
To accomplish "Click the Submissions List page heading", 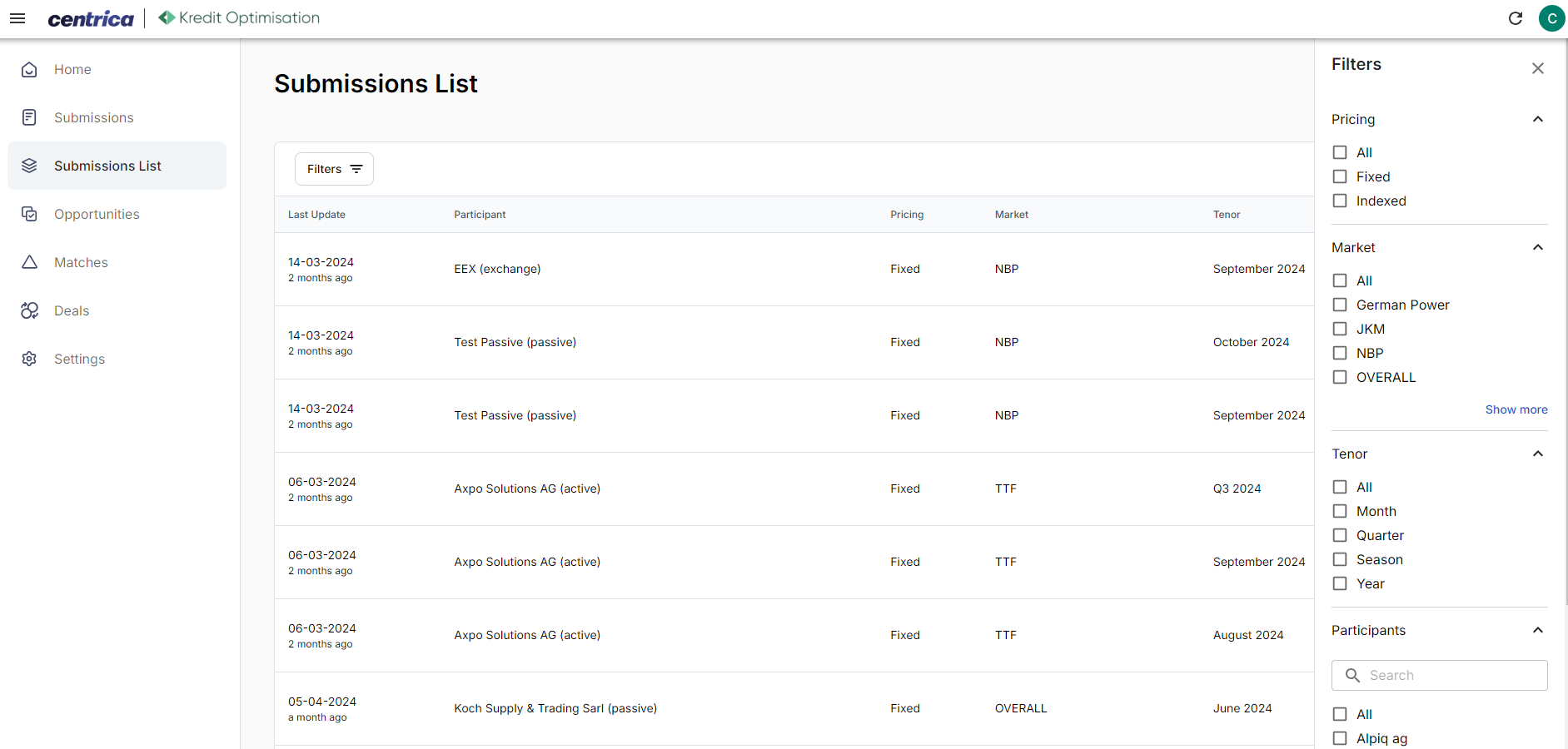I will pyautogui.click(x=376, y=84).
